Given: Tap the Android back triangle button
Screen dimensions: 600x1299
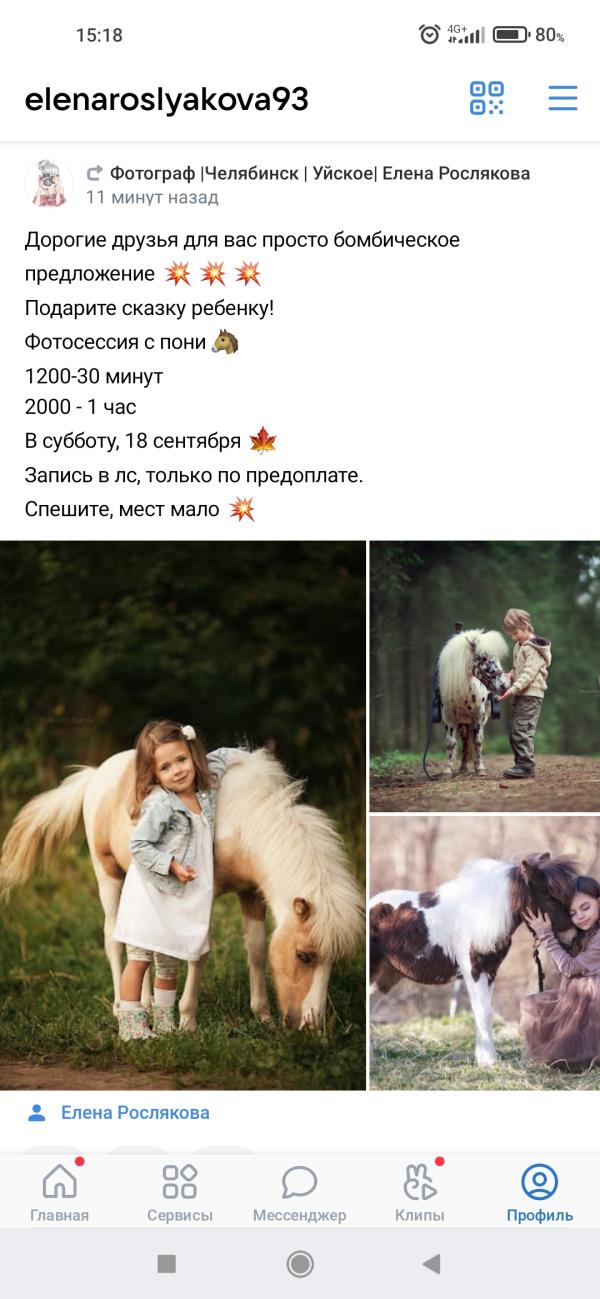Looking at the screenshot, I should pos(431,1264).
